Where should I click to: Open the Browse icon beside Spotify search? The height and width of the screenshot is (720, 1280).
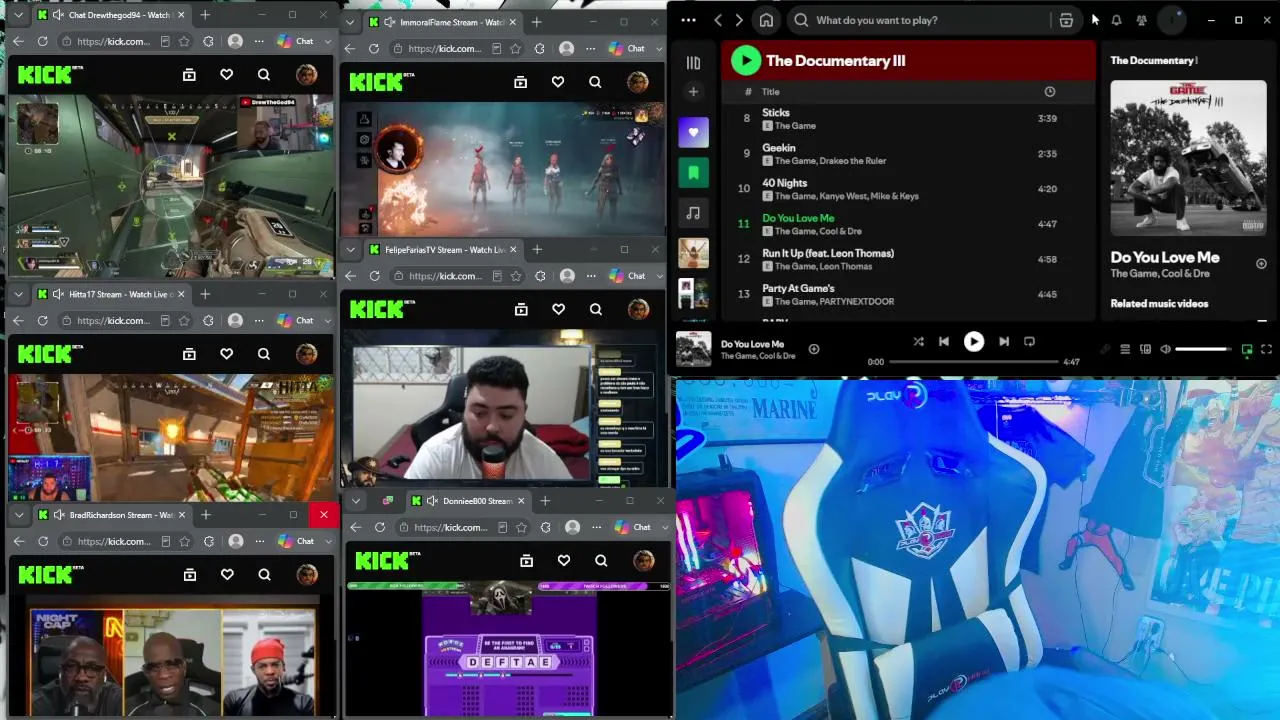tap(1066, 20)
